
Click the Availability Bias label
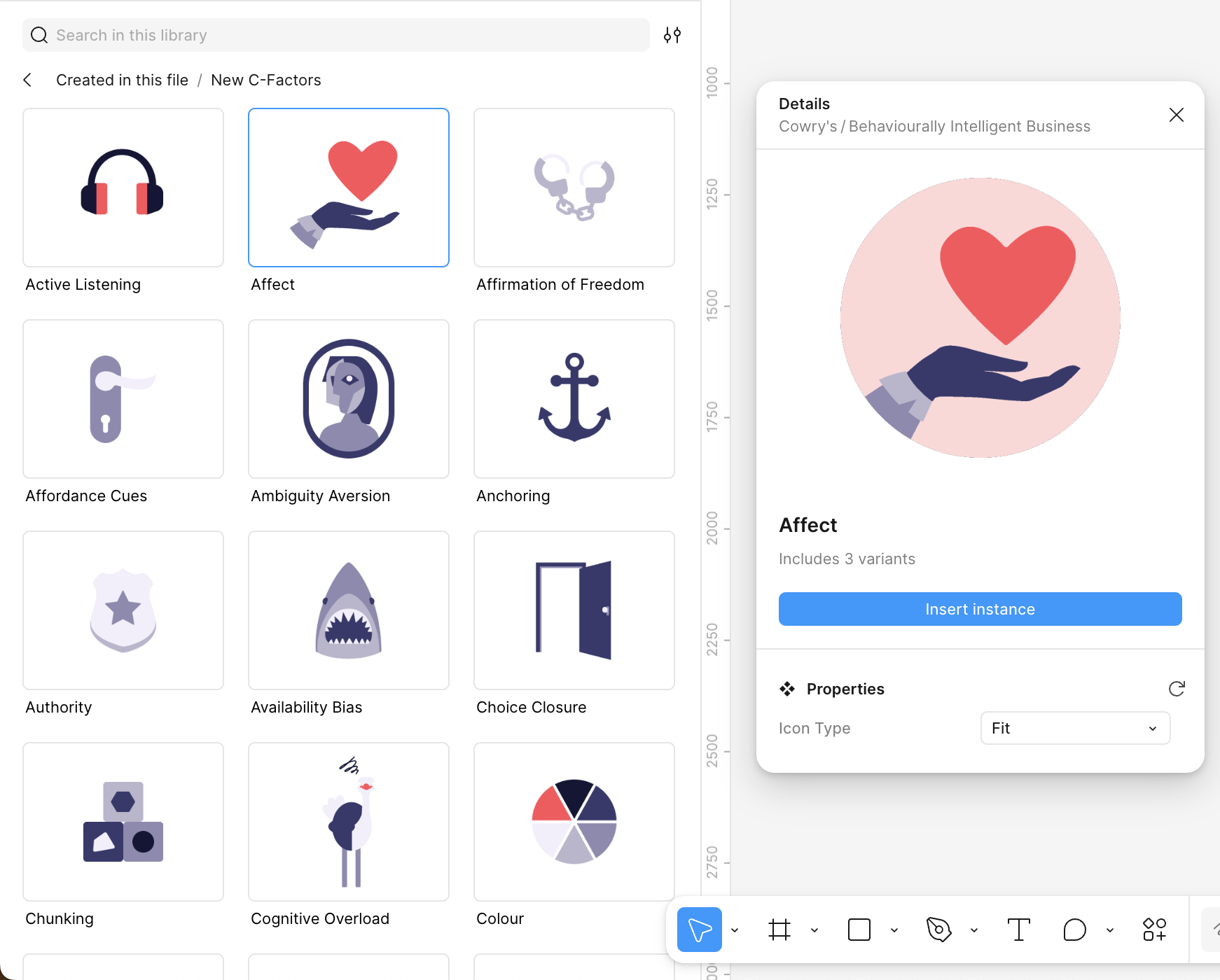tap(306, 707)
